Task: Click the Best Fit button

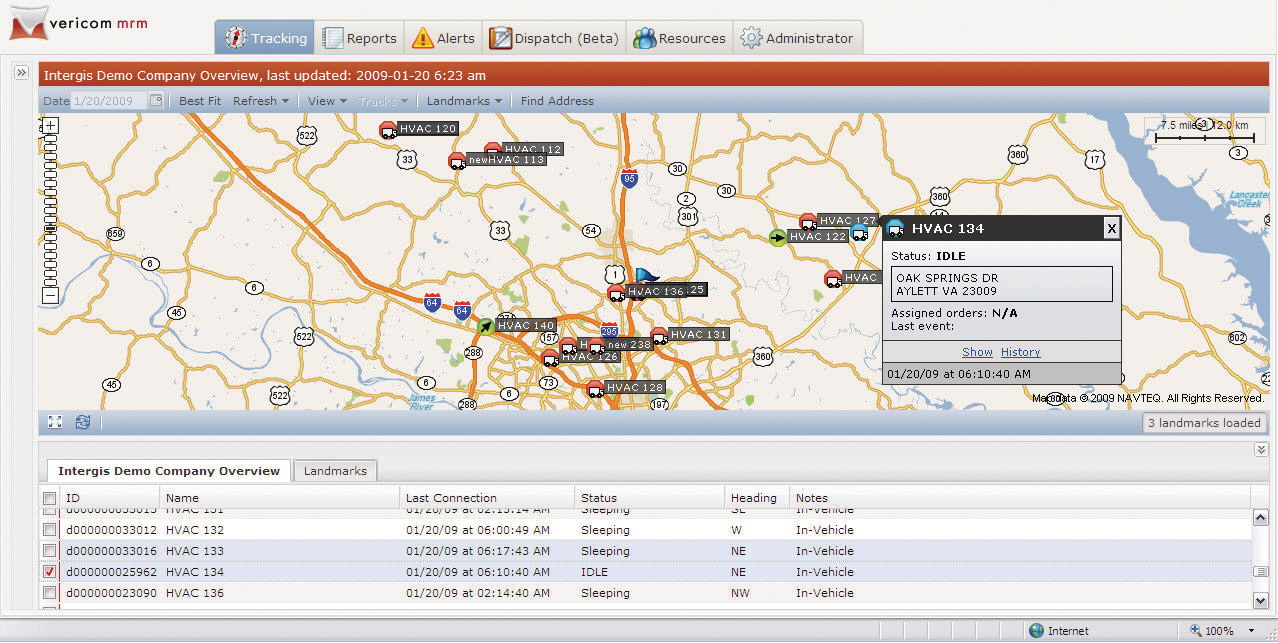Action: tap(200, 101)
